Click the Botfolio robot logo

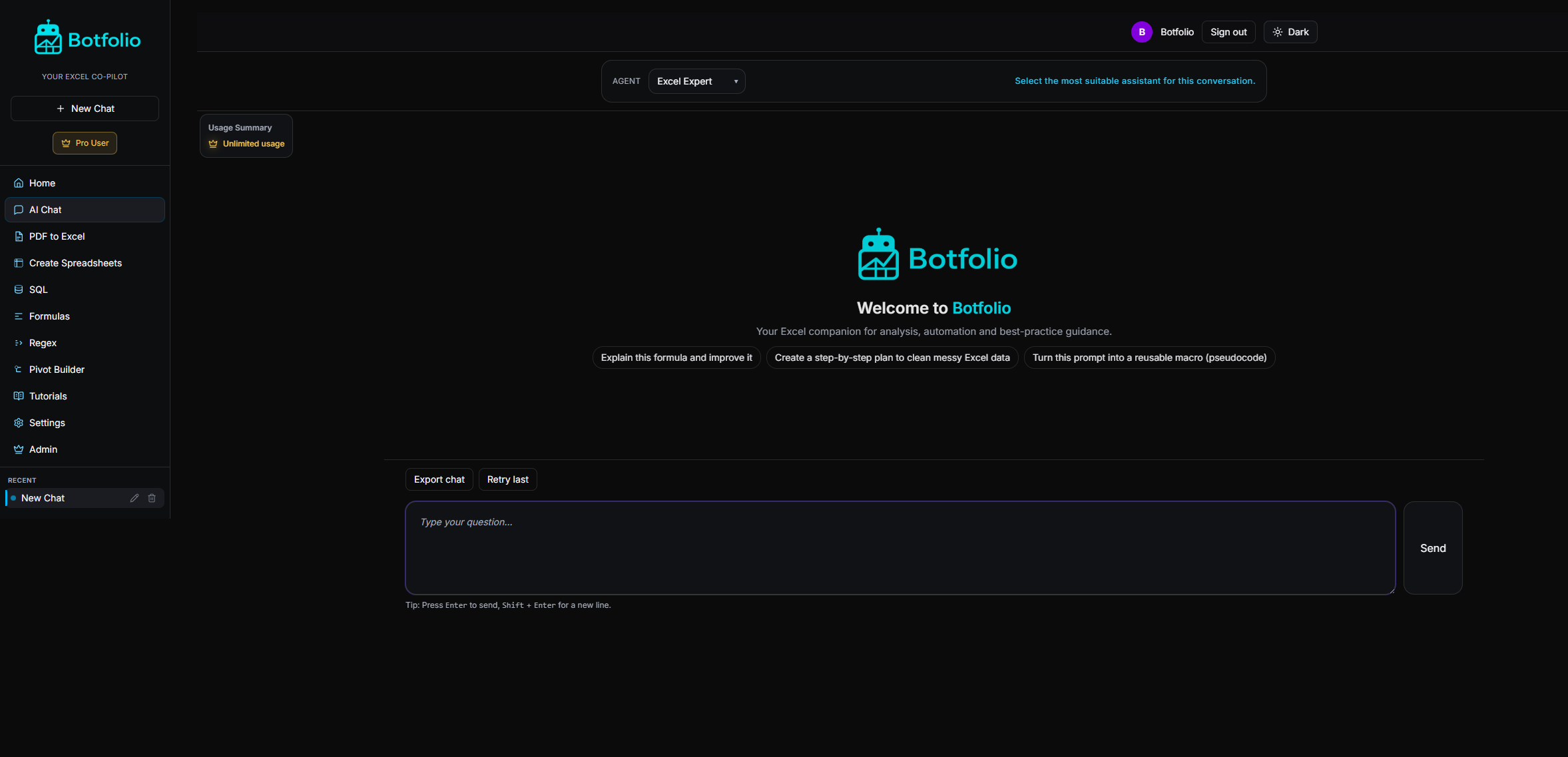47,37
